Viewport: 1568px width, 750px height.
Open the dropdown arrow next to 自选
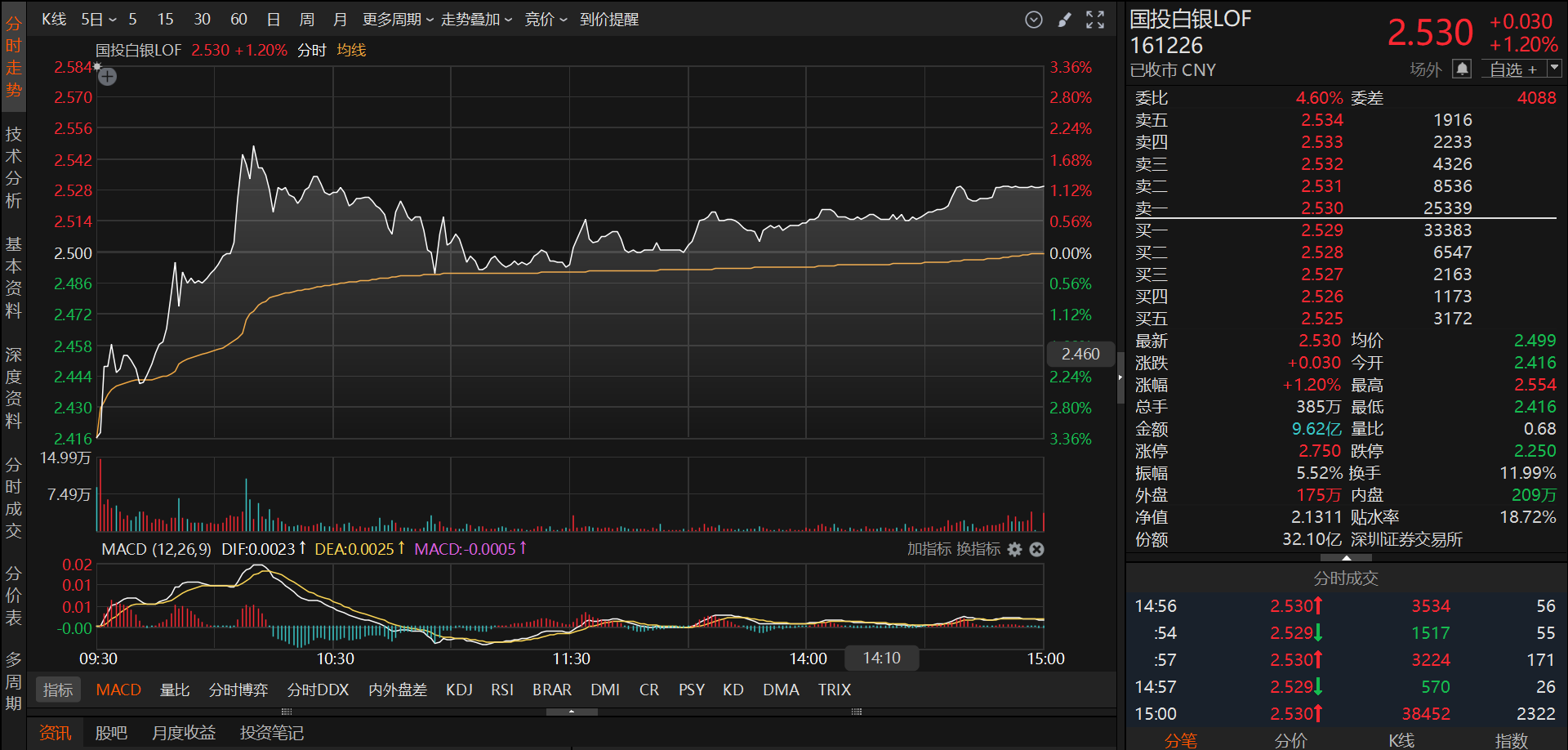pos(1553,69)
